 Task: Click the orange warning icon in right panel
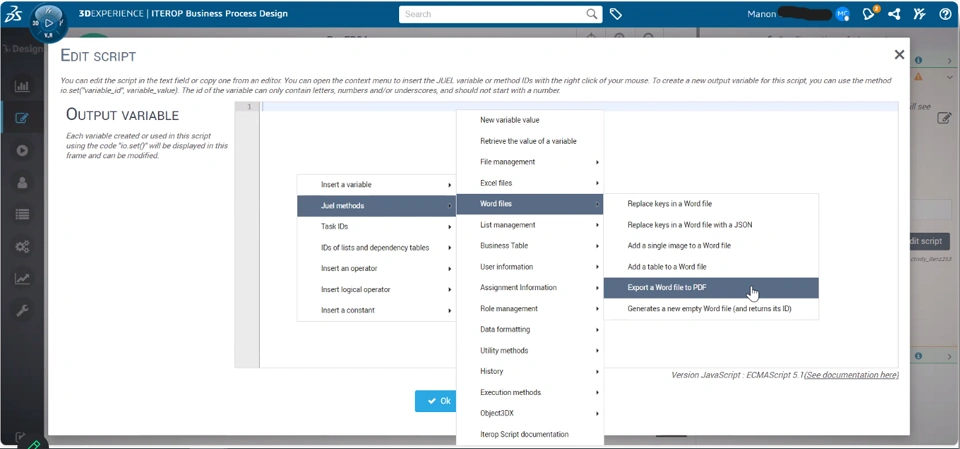coord(918,77)
